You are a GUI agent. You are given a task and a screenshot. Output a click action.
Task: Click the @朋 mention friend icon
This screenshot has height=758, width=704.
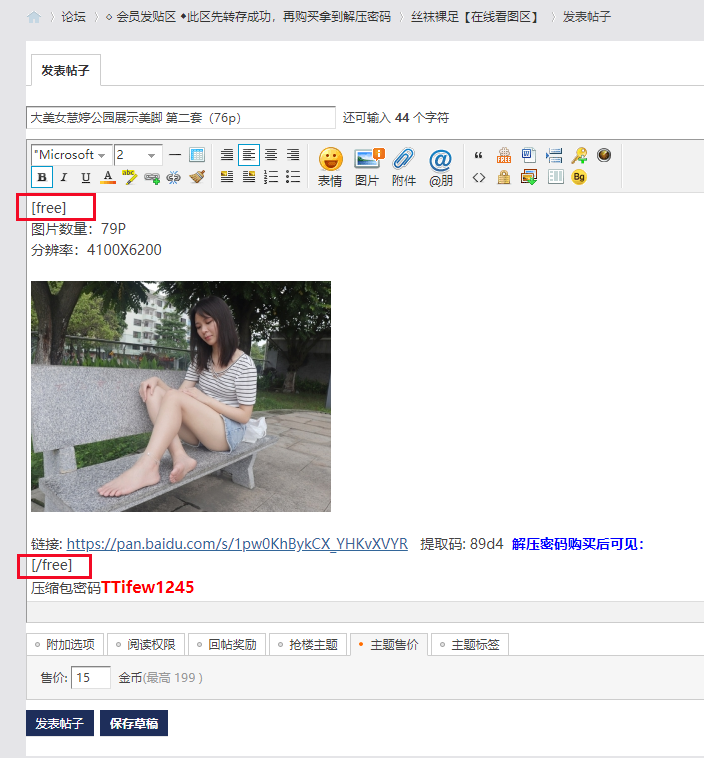440,166
